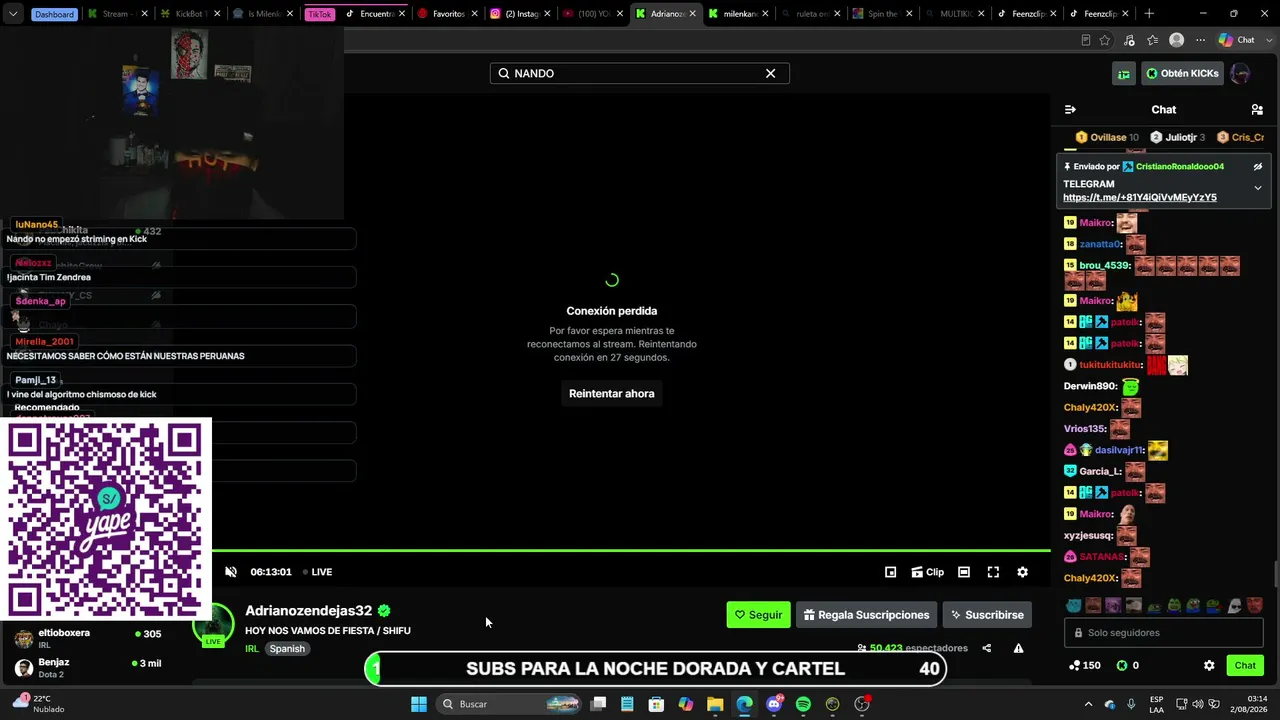The width and height of the screenshot is (1280, 720).
Task: Hide the pinned TELEGRAM message
Action: coord(1258,167)
